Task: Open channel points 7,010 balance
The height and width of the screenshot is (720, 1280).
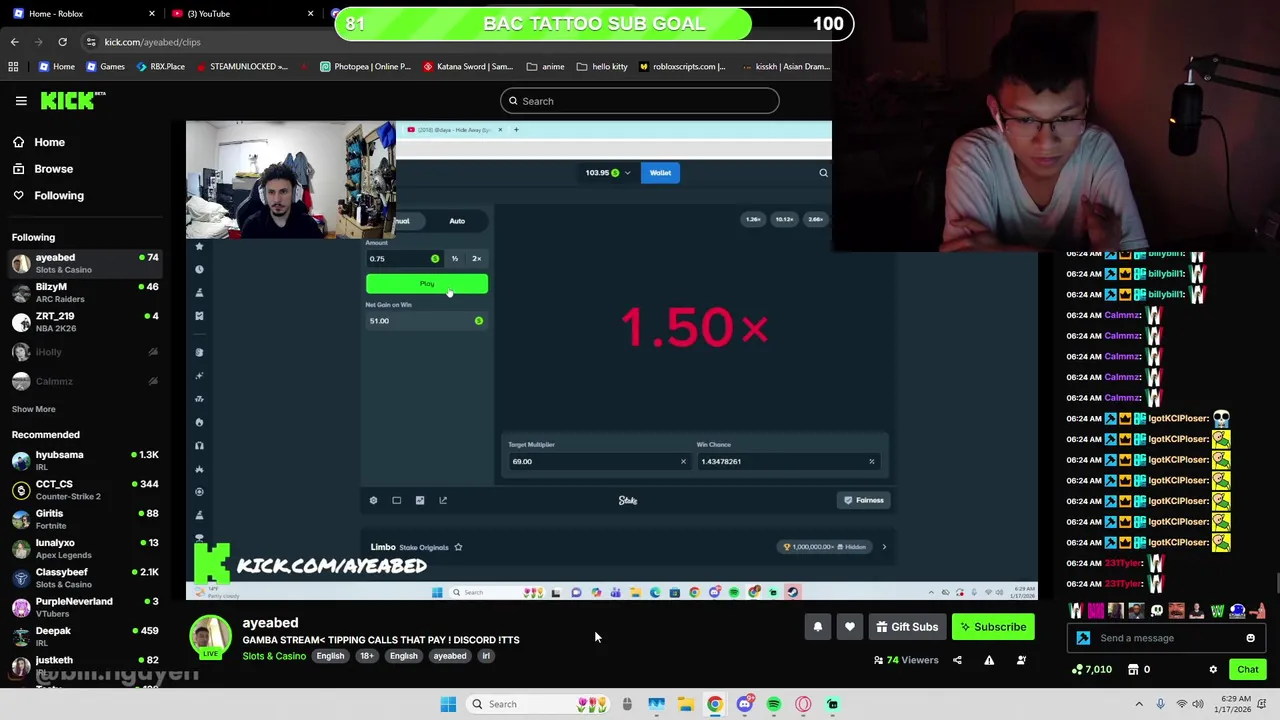Action: (x=1091, y=670)
